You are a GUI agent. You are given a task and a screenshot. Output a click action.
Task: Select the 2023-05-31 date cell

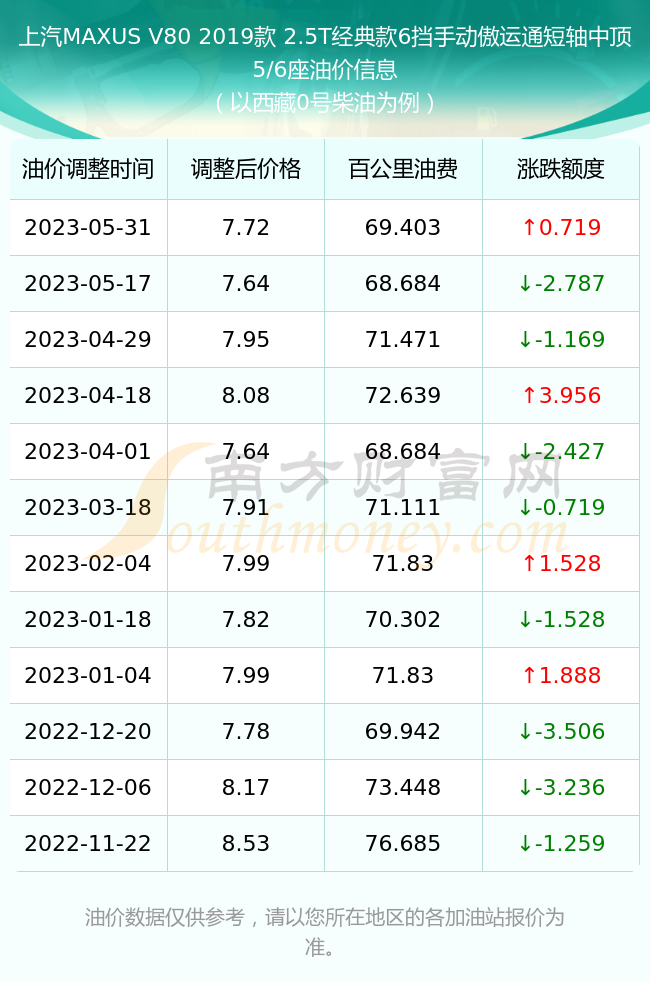tap(88, 228)
